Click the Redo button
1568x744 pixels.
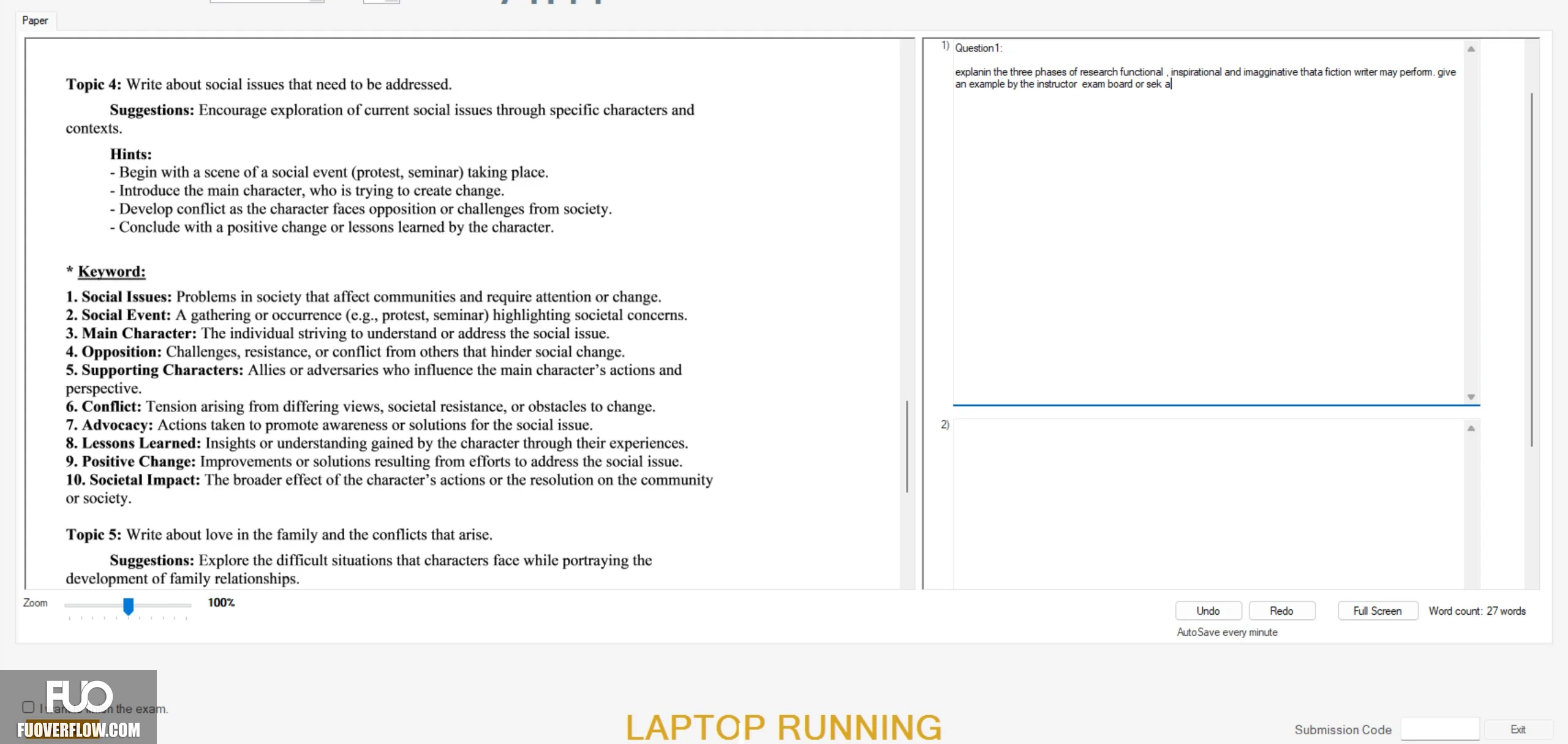1281,611
